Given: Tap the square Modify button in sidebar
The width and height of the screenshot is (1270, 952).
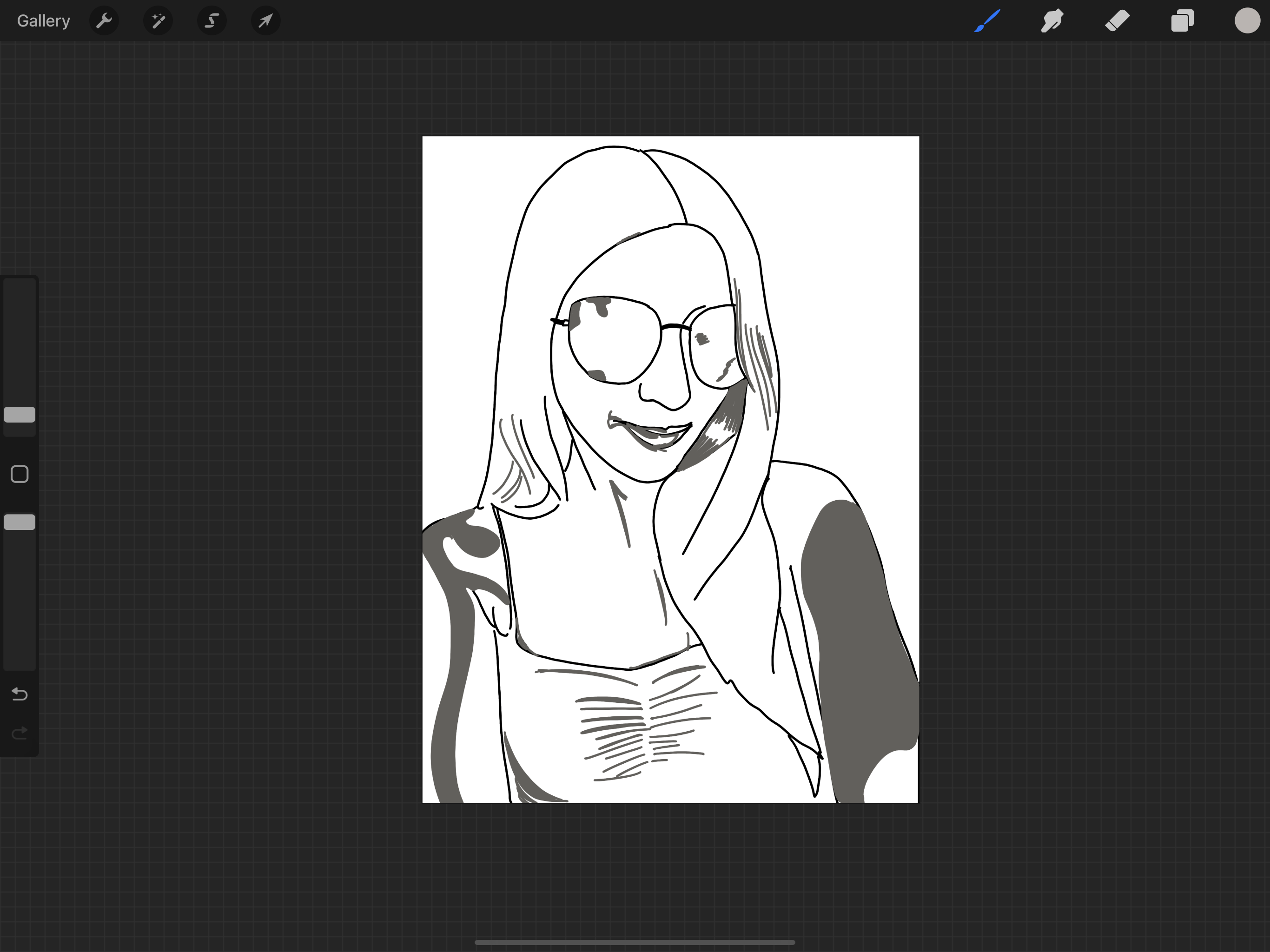Looking at the screenshot, I should click(20, 474).
